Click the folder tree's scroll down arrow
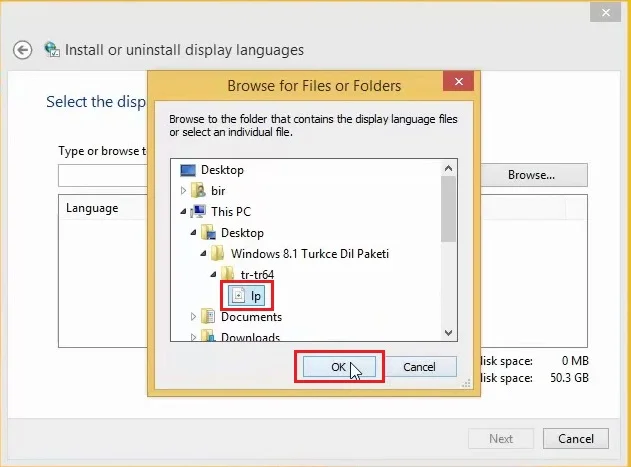The width and height of the screenshot is (631, 467). [x=449, y=333]
